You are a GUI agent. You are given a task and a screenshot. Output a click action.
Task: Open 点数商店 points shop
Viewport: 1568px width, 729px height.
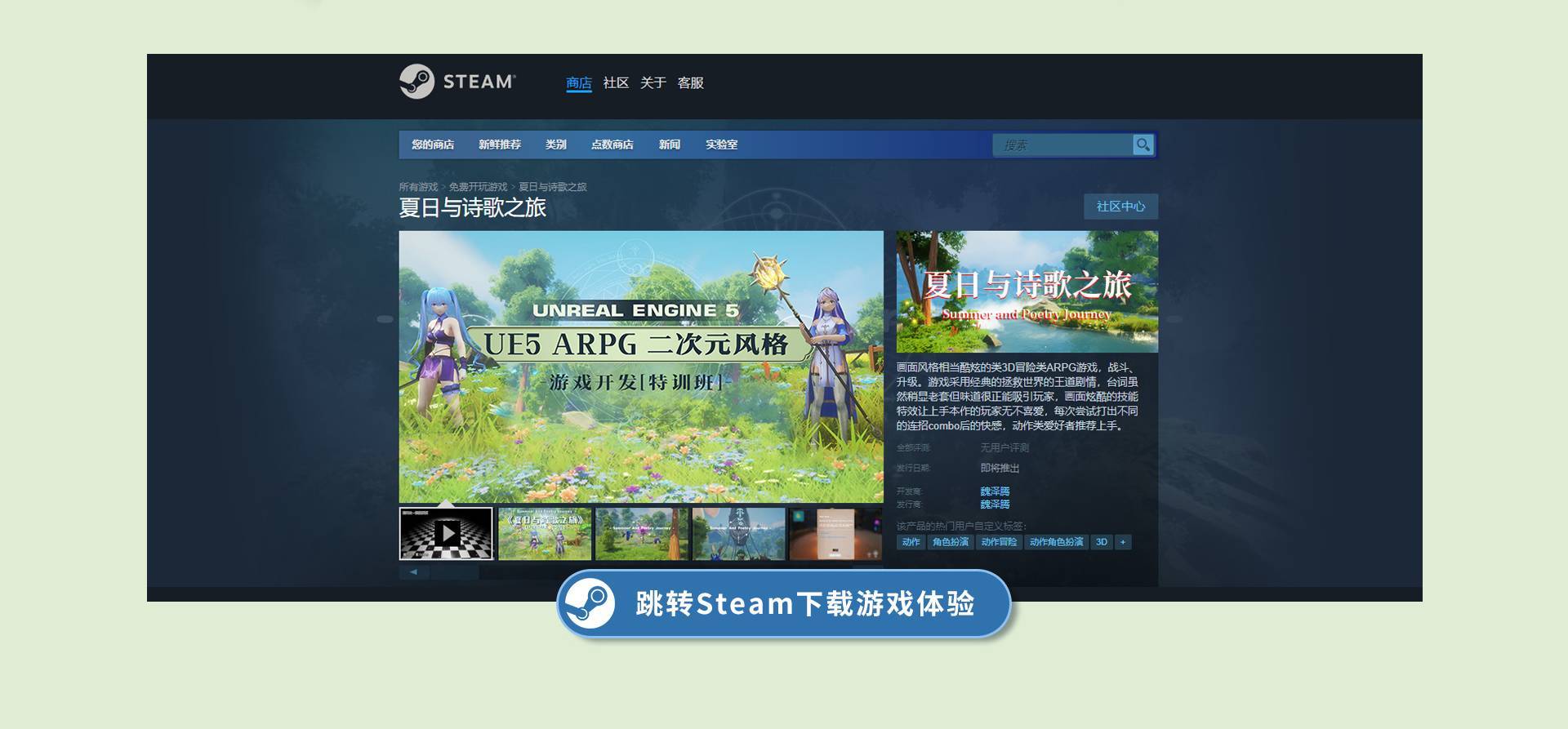[612, 144]
